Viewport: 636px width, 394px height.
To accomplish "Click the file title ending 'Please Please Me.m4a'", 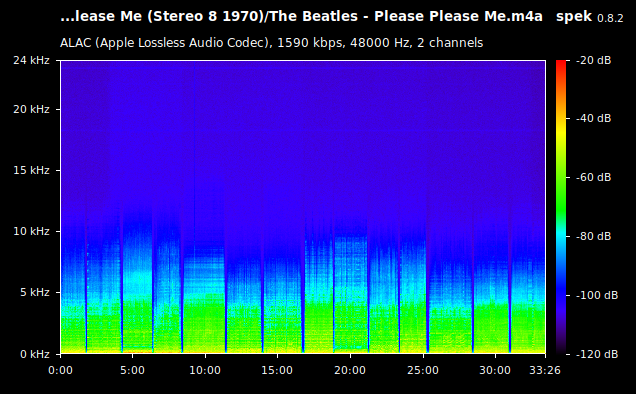I will click(301, 17).
